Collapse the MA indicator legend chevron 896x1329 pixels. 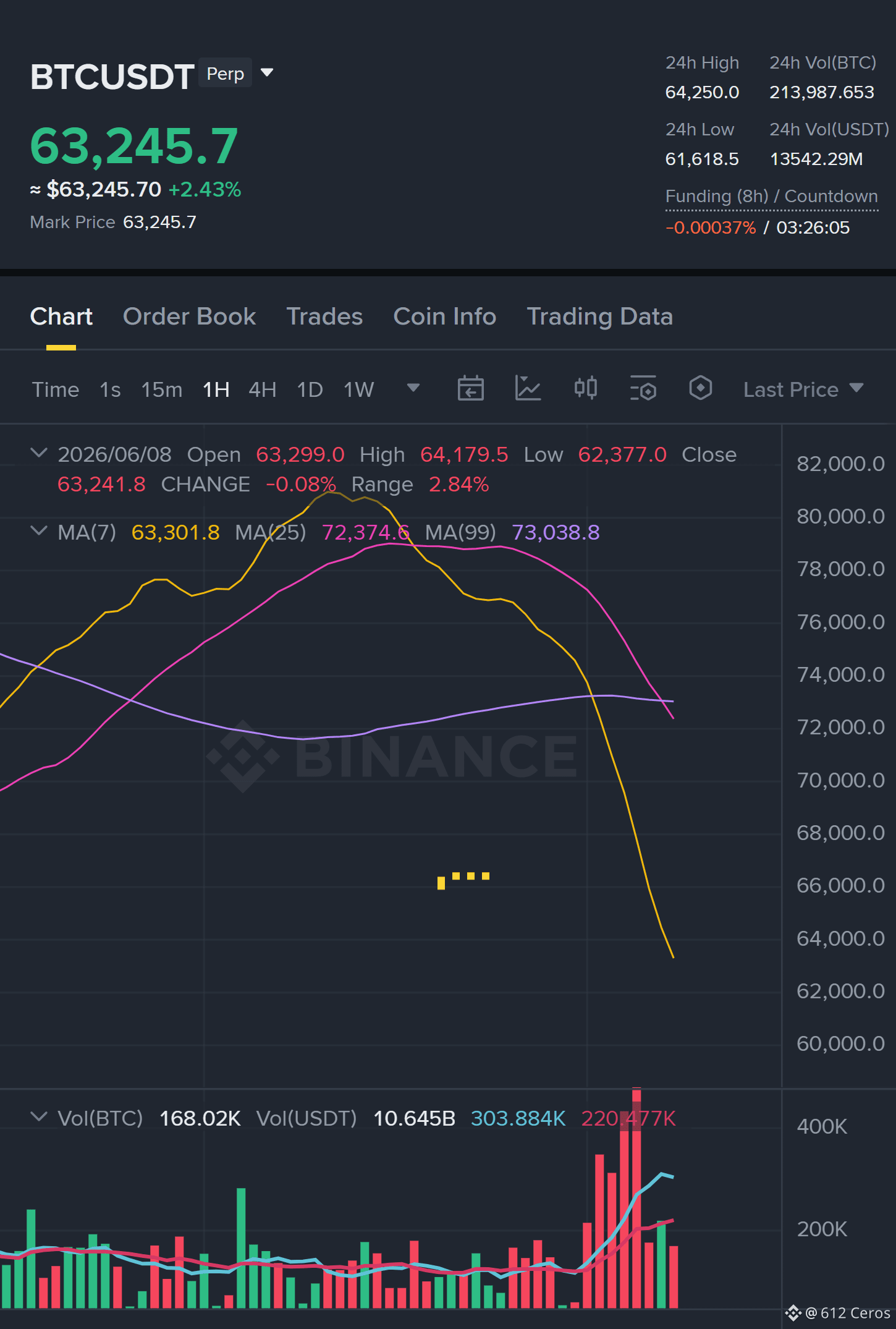pyautogui.click(x=39, y=531)
